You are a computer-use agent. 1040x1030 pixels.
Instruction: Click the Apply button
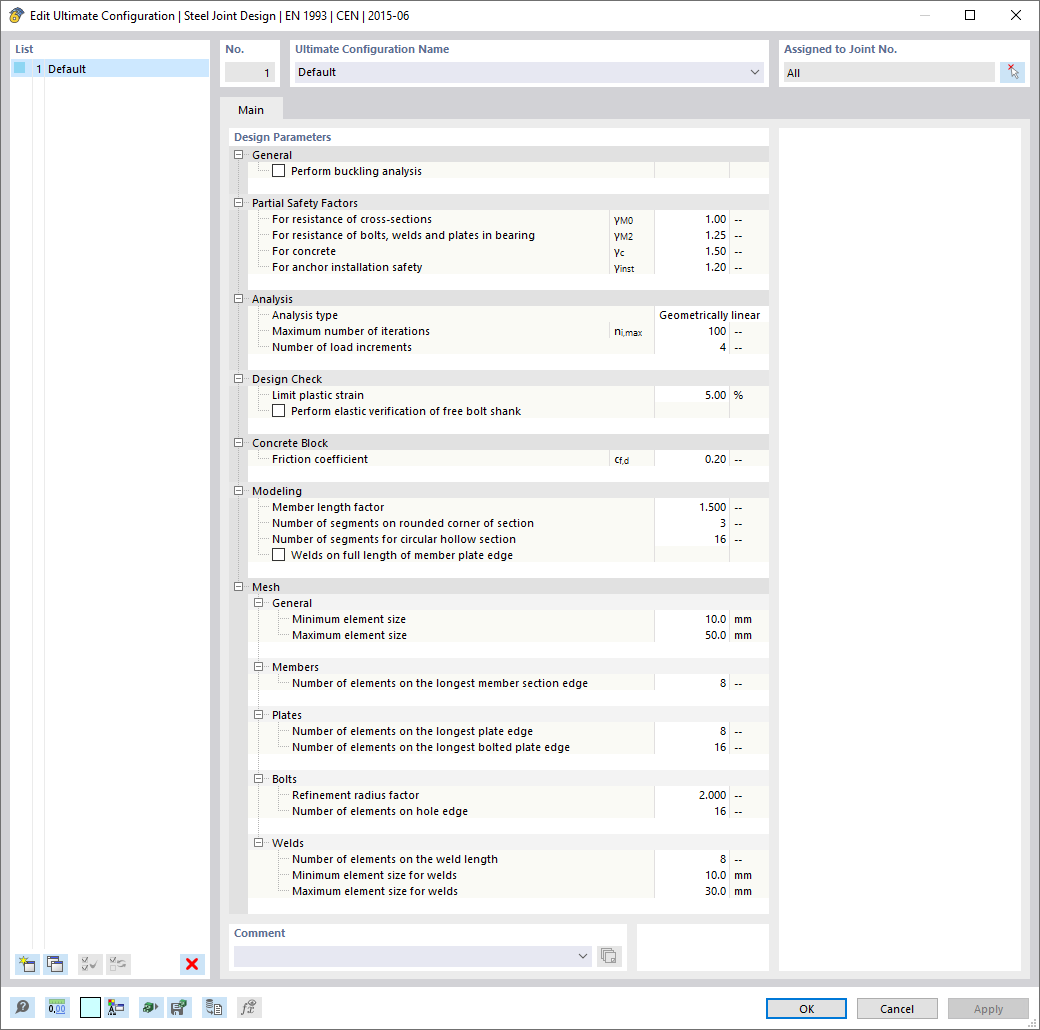(988, 1008)
